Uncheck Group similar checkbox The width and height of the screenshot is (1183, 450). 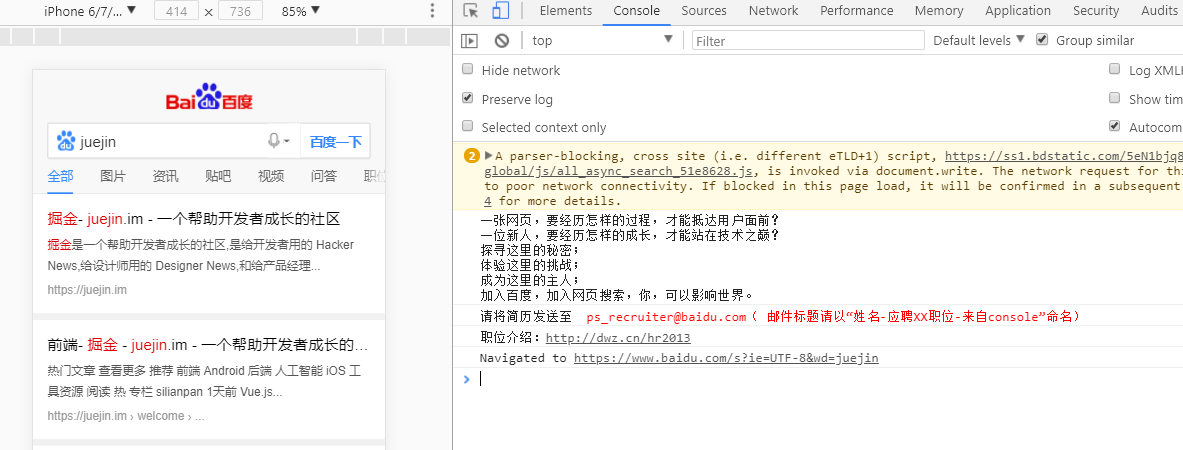(1043, 40)
